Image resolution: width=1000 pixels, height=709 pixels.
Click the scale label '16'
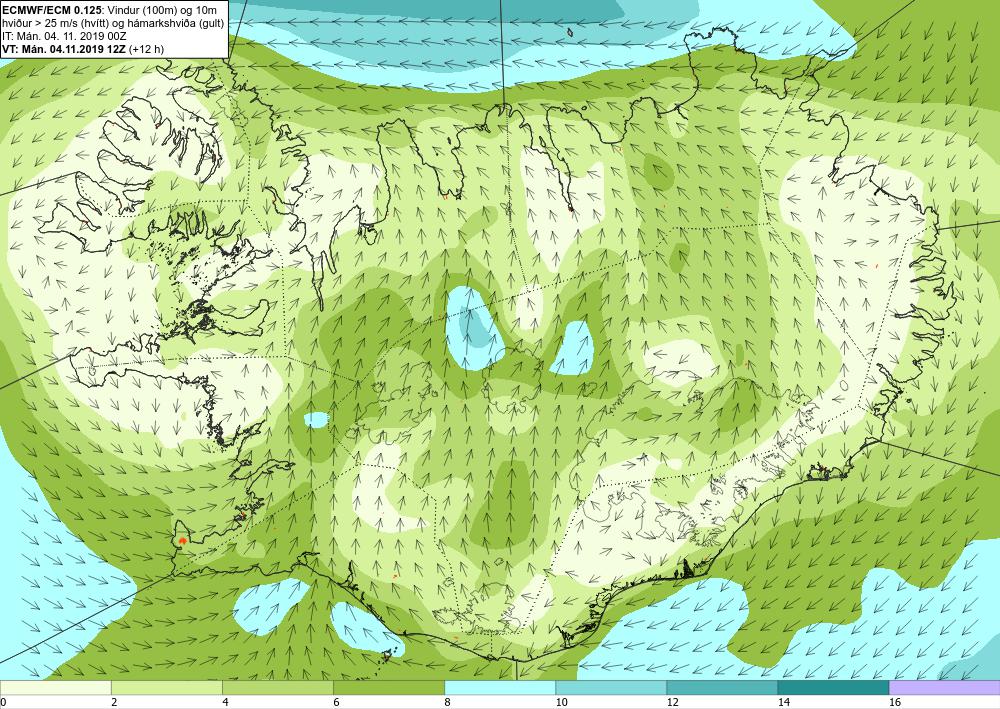(x=895, y=703)
